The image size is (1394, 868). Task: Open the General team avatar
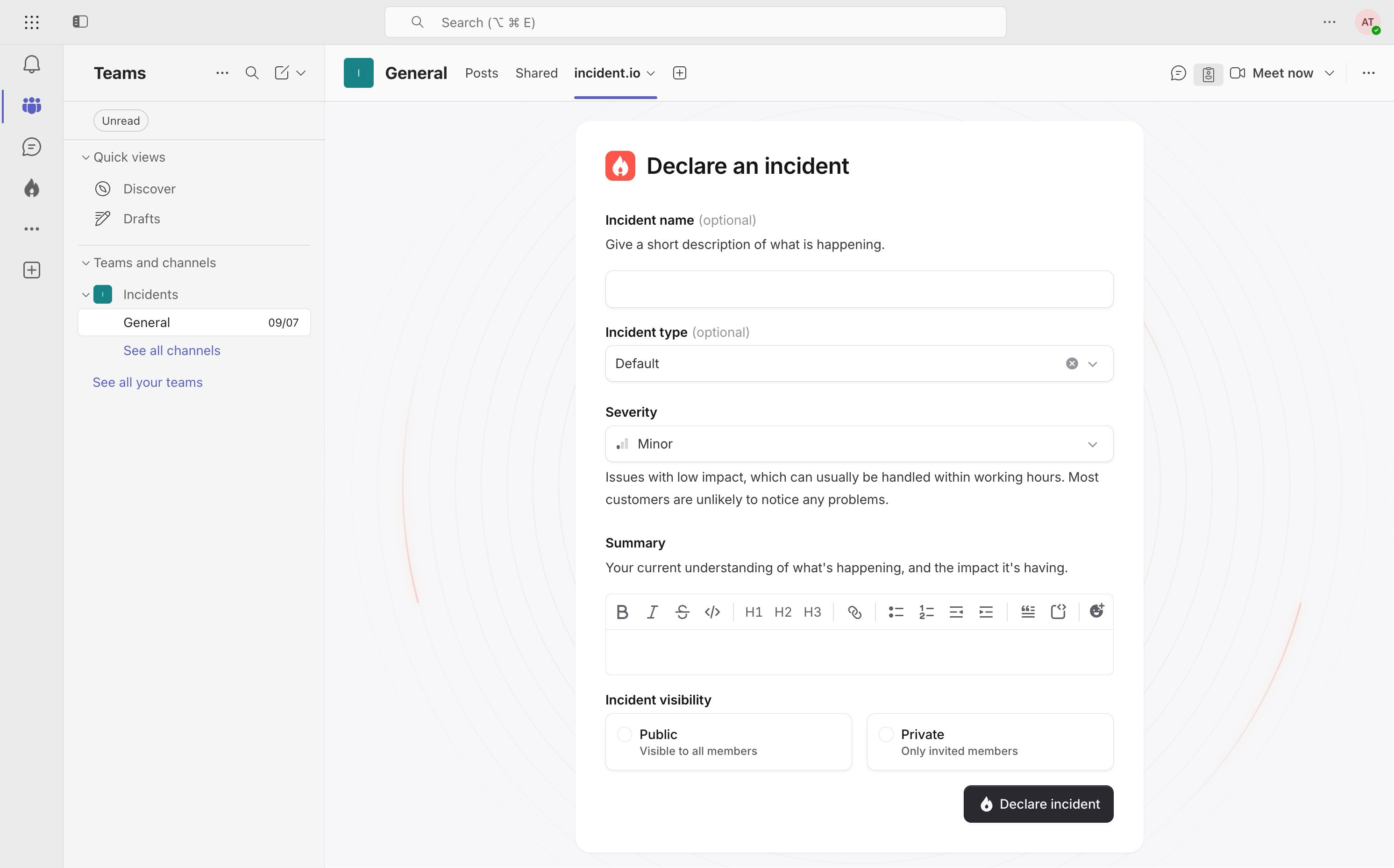coord(359,73)
